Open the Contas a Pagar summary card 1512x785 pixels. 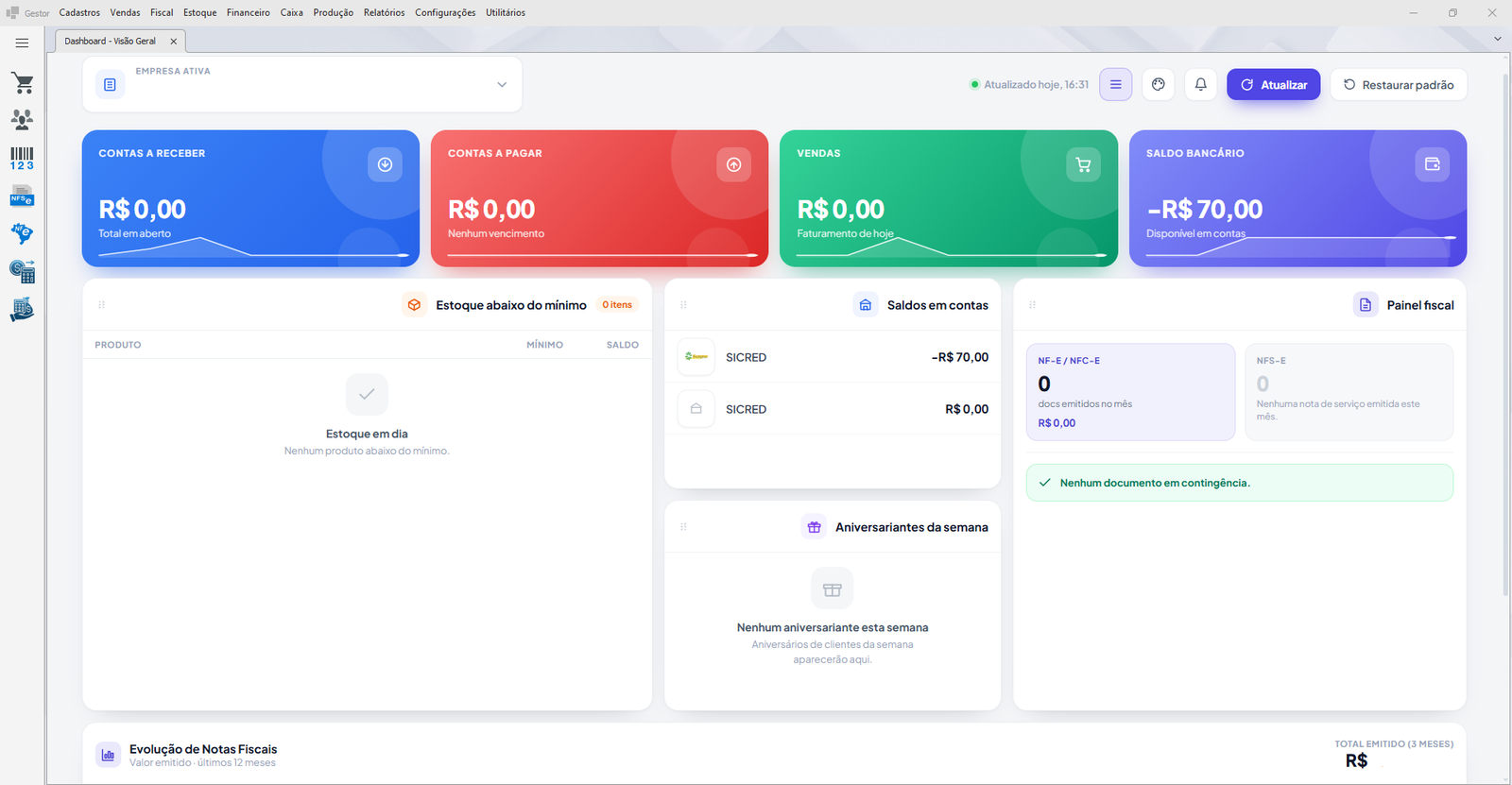pos(599,198)
